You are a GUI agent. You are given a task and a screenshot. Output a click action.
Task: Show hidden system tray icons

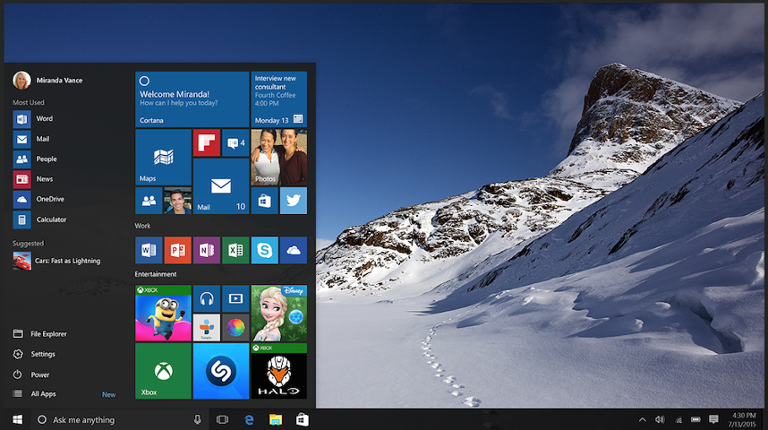pyautogui.click(x=642, y=420)
